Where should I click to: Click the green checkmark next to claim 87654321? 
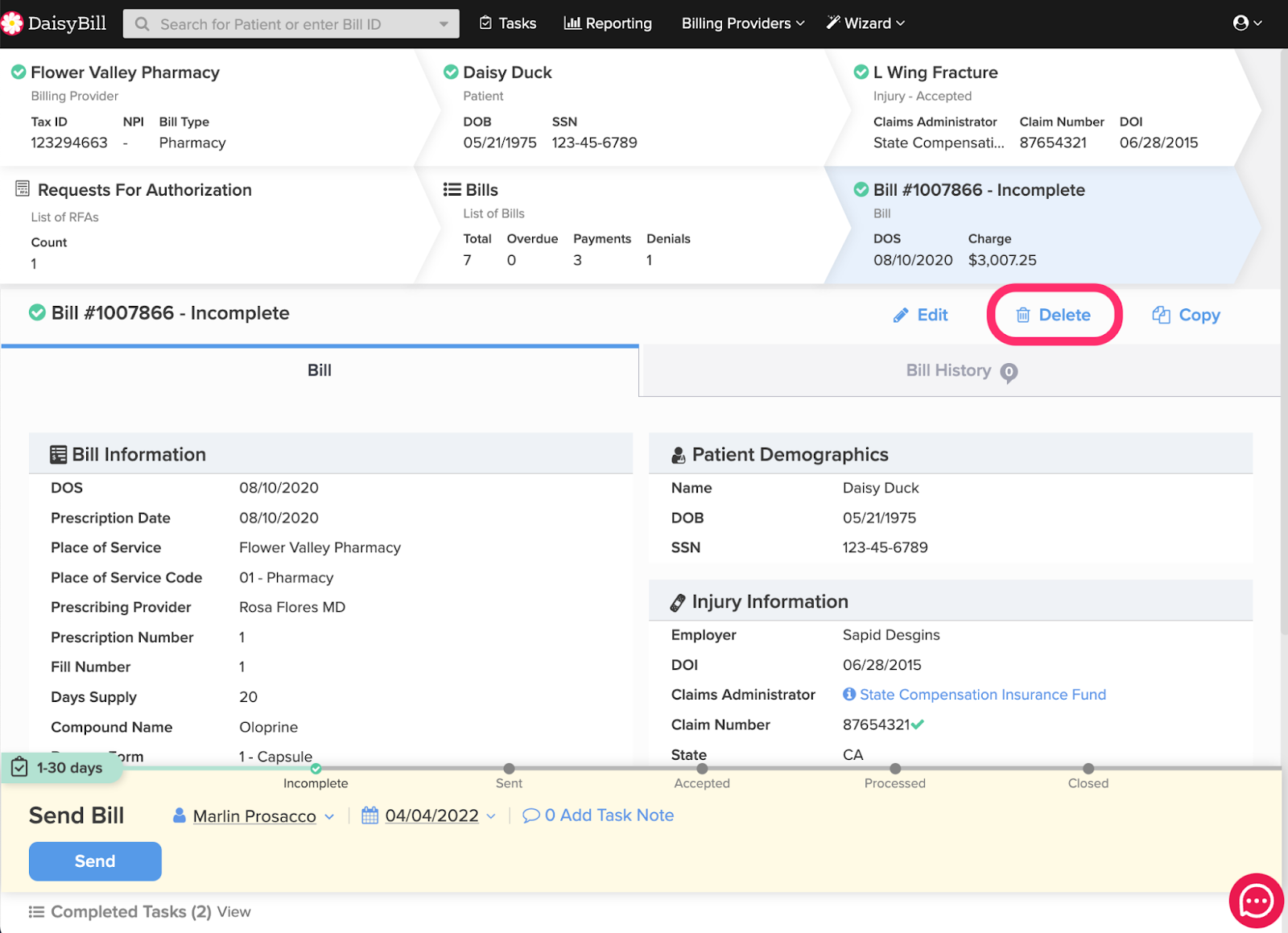pos(919,725)
